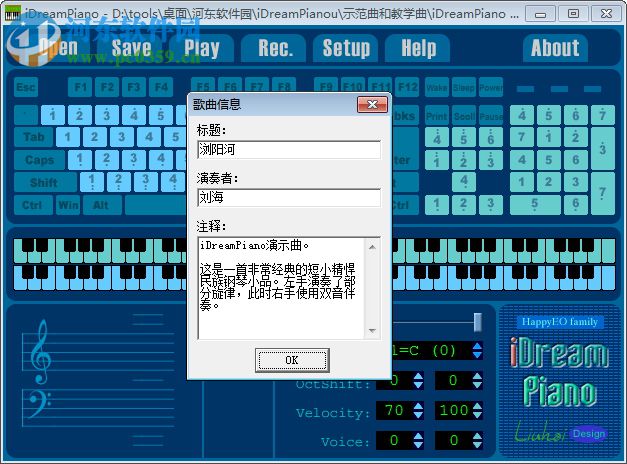Open the Rec. recording menu
The image size is (627, 464).
[x=275, y=48]
